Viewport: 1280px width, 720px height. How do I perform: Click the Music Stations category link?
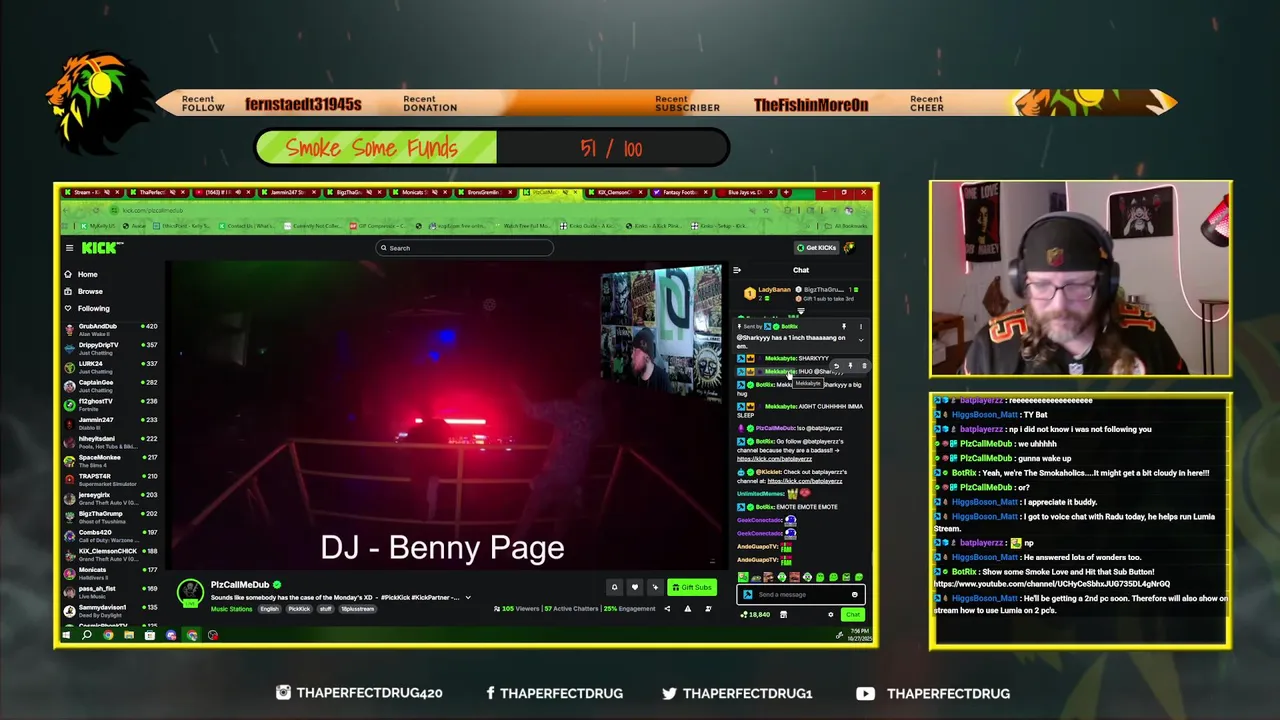231,609
